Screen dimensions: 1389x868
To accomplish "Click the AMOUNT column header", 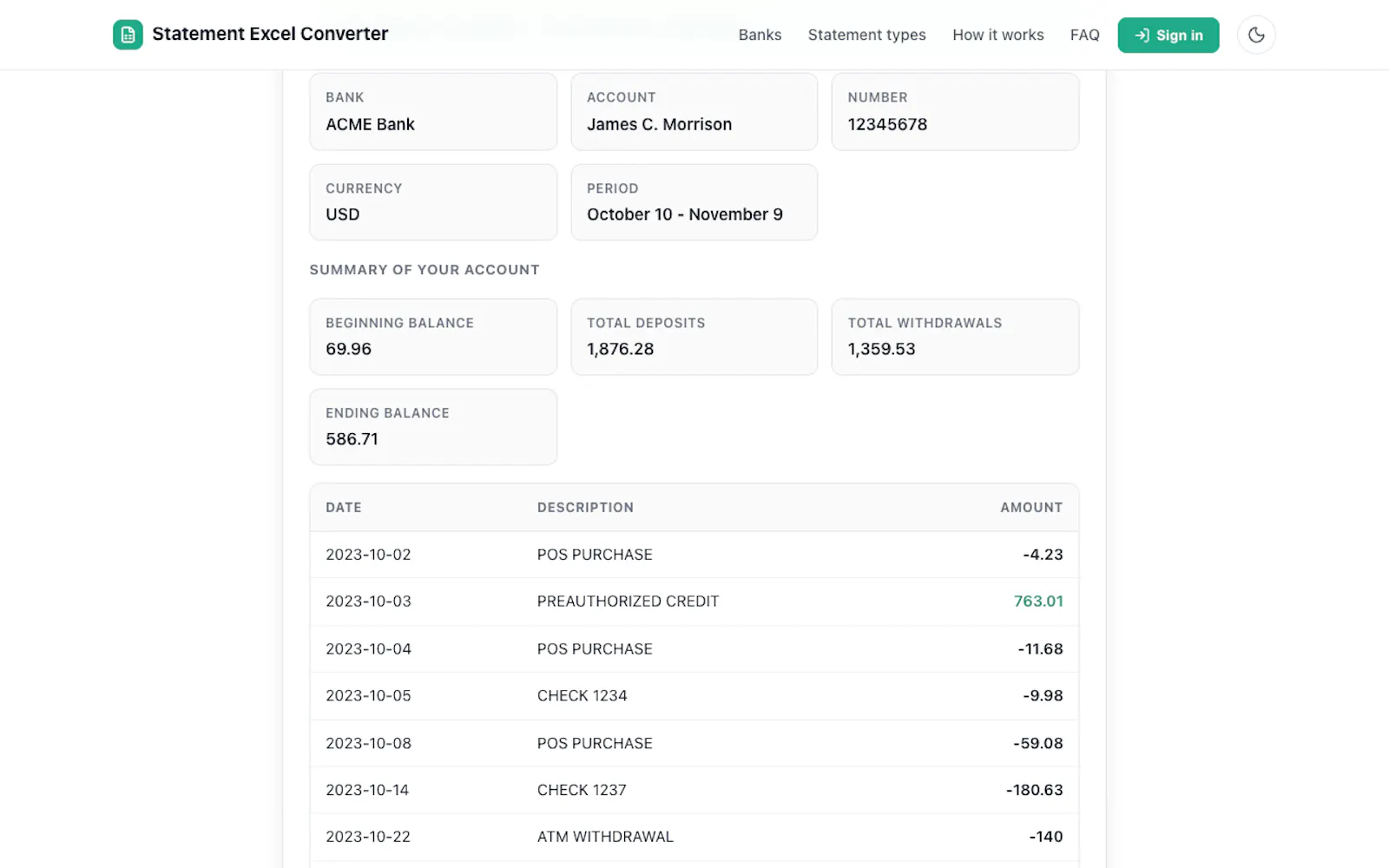I will (1031, 507).
